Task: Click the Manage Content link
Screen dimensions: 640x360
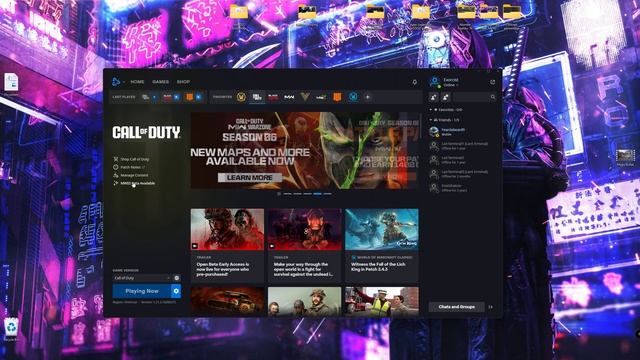Action: point(134,175)
